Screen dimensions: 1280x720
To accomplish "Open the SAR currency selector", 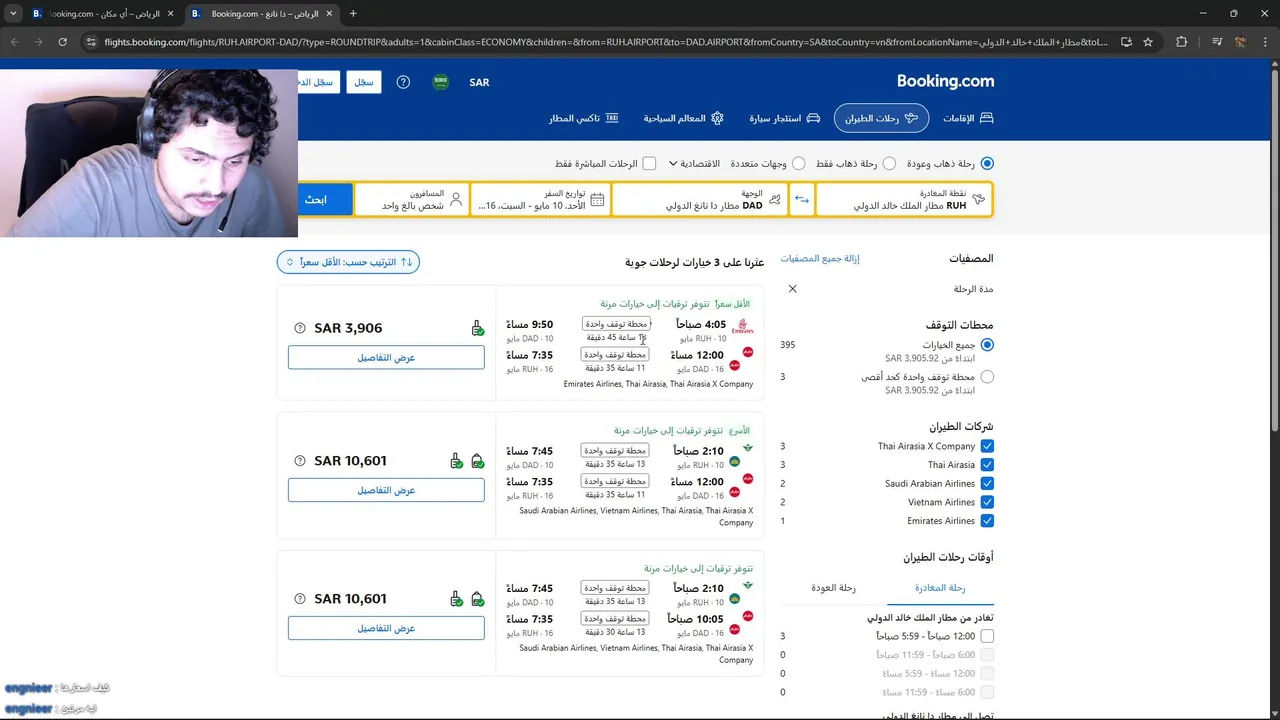I will pos(479,82).
